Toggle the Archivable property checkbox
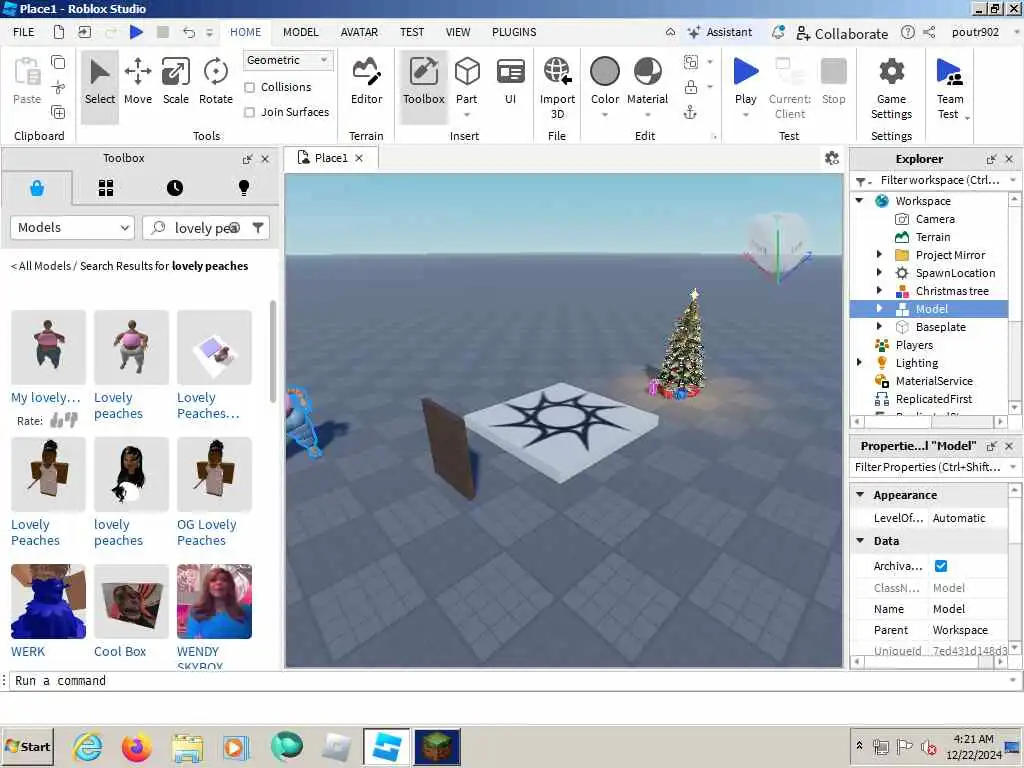Image resolution: width=1024 pixels, height=768 pixels. point(941,566)
